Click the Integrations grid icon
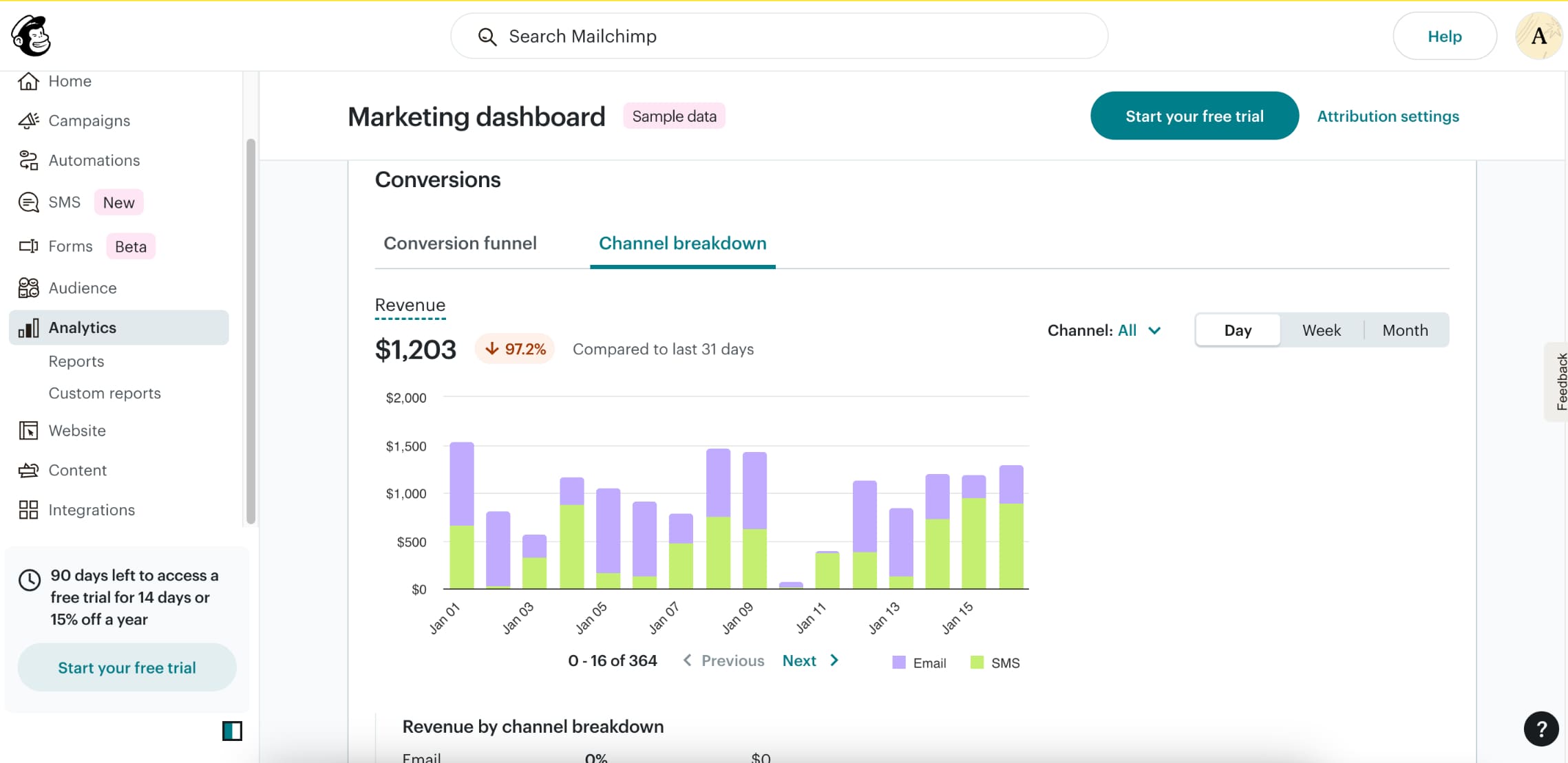This screenshot has height=763, width=1568. [28, 510]
